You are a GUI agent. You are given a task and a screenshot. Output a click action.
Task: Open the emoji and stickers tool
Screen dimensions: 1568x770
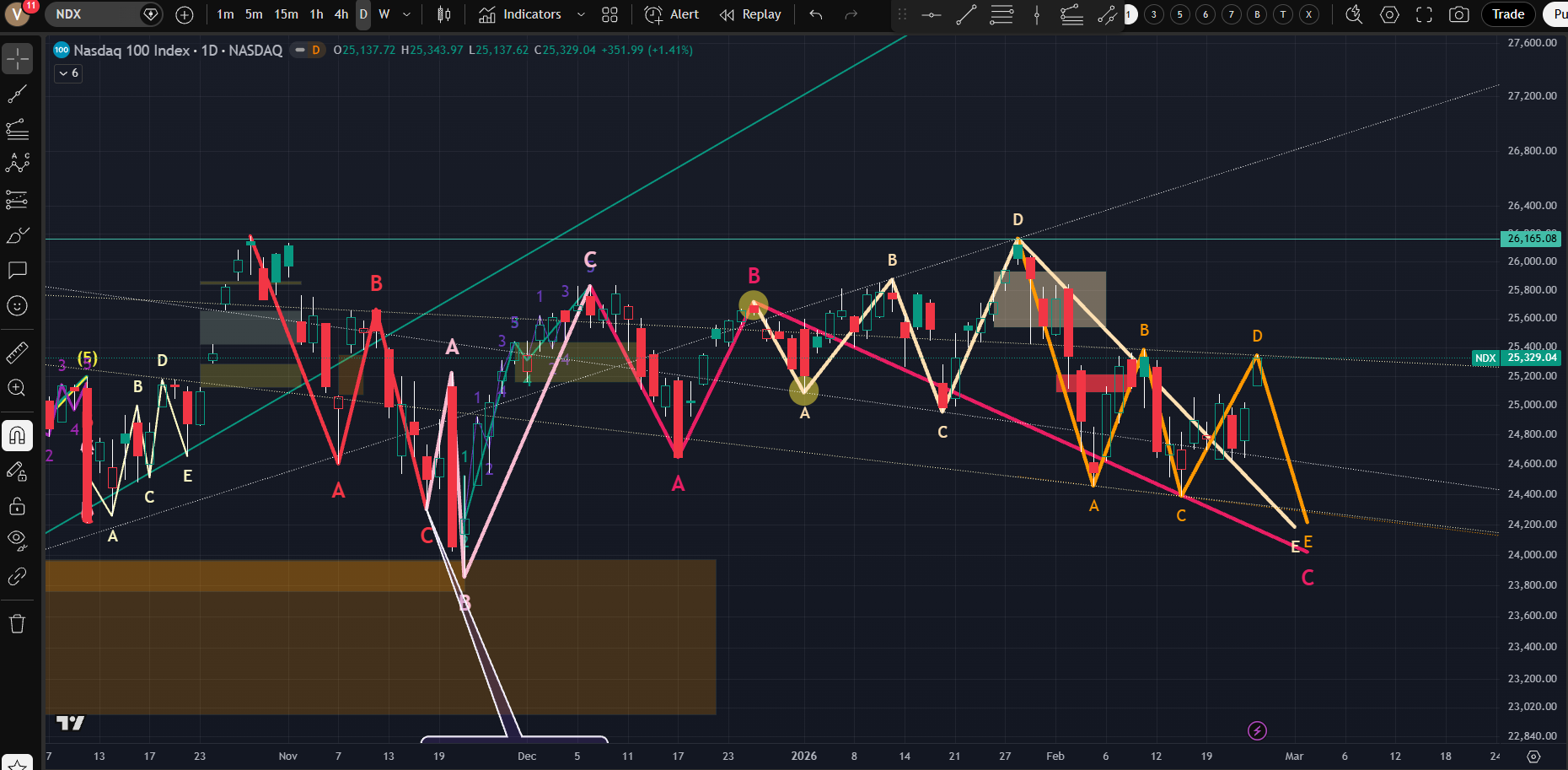(x=17, y=305)
